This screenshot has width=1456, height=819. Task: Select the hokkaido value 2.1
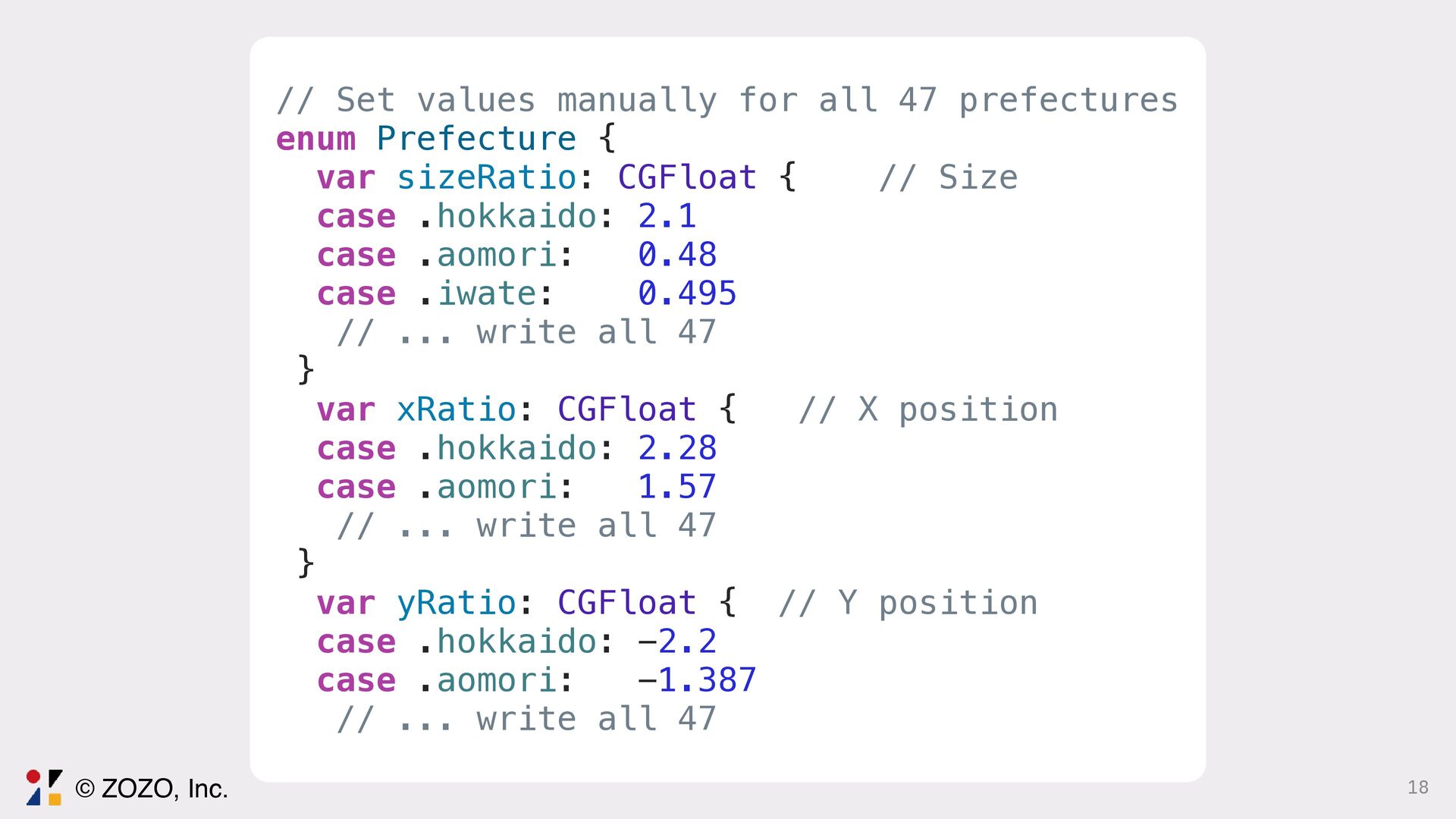667,216
